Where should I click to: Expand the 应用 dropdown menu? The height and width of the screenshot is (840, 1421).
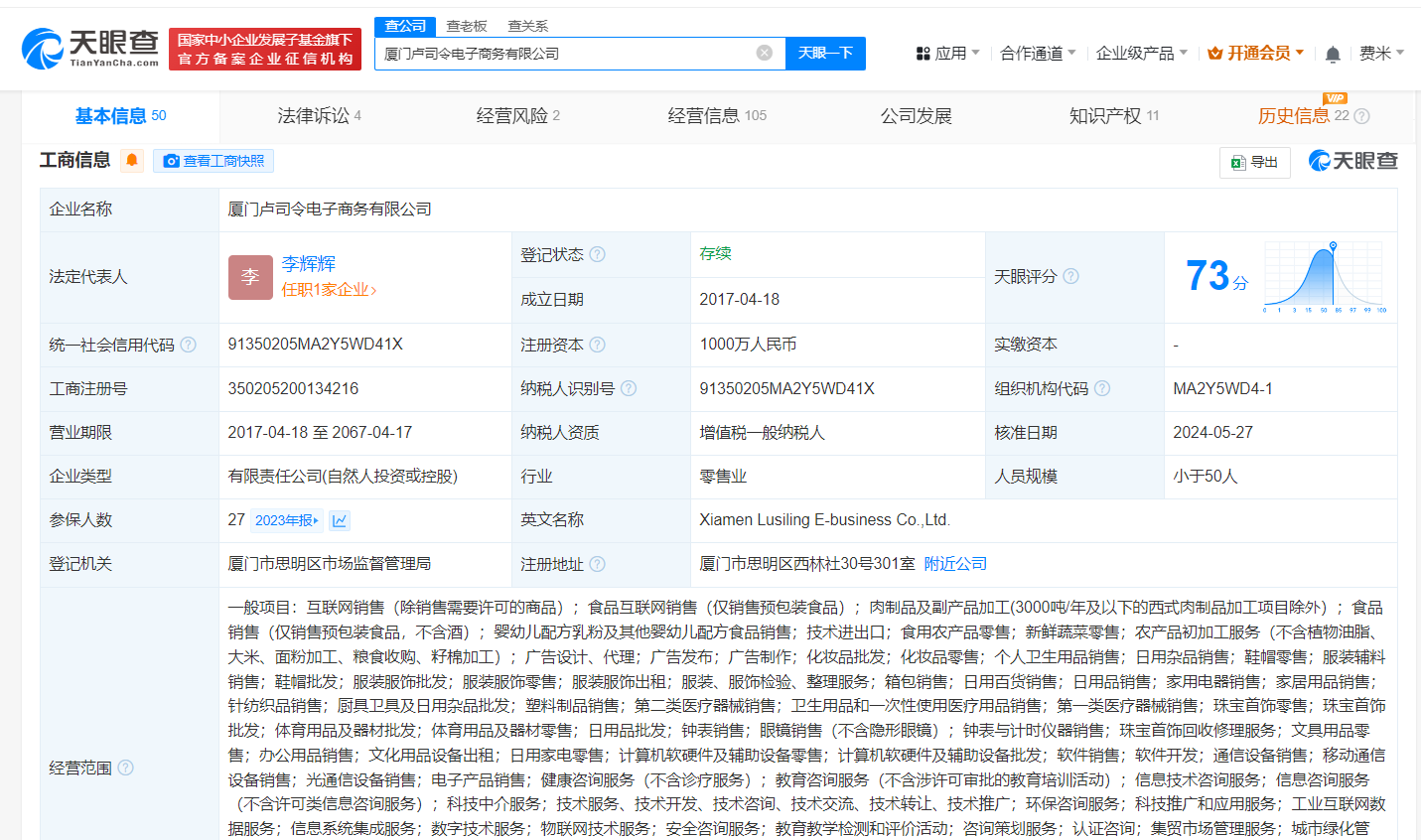coord(948,53)
